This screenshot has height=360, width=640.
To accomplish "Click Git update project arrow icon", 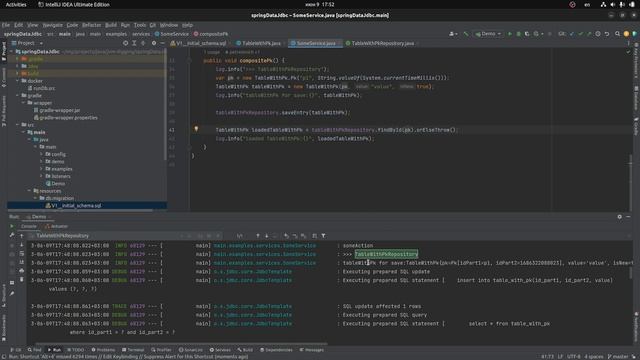I will pos(572,34).
